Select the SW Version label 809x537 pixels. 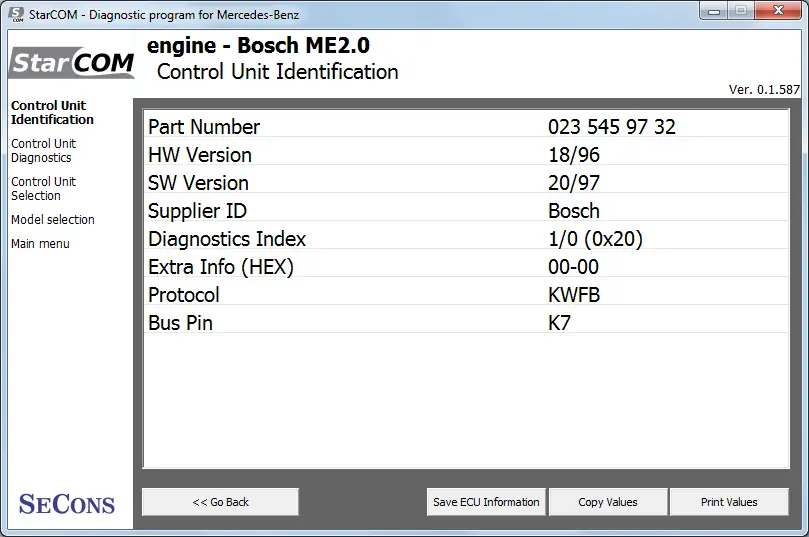point(198,183)
